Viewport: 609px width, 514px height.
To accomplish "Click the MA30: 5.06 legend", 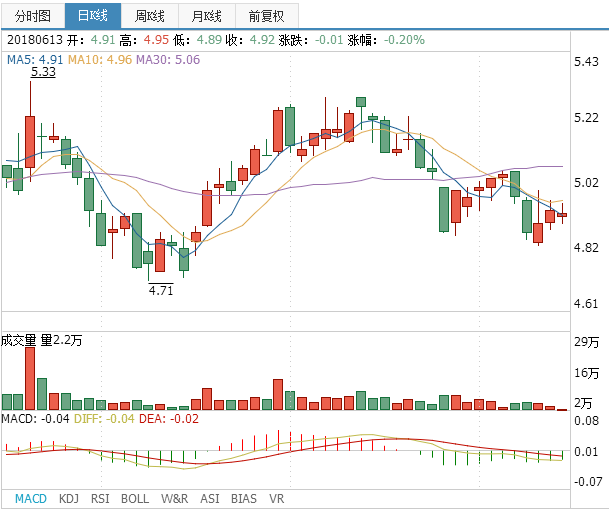I will tap(168, 59).
